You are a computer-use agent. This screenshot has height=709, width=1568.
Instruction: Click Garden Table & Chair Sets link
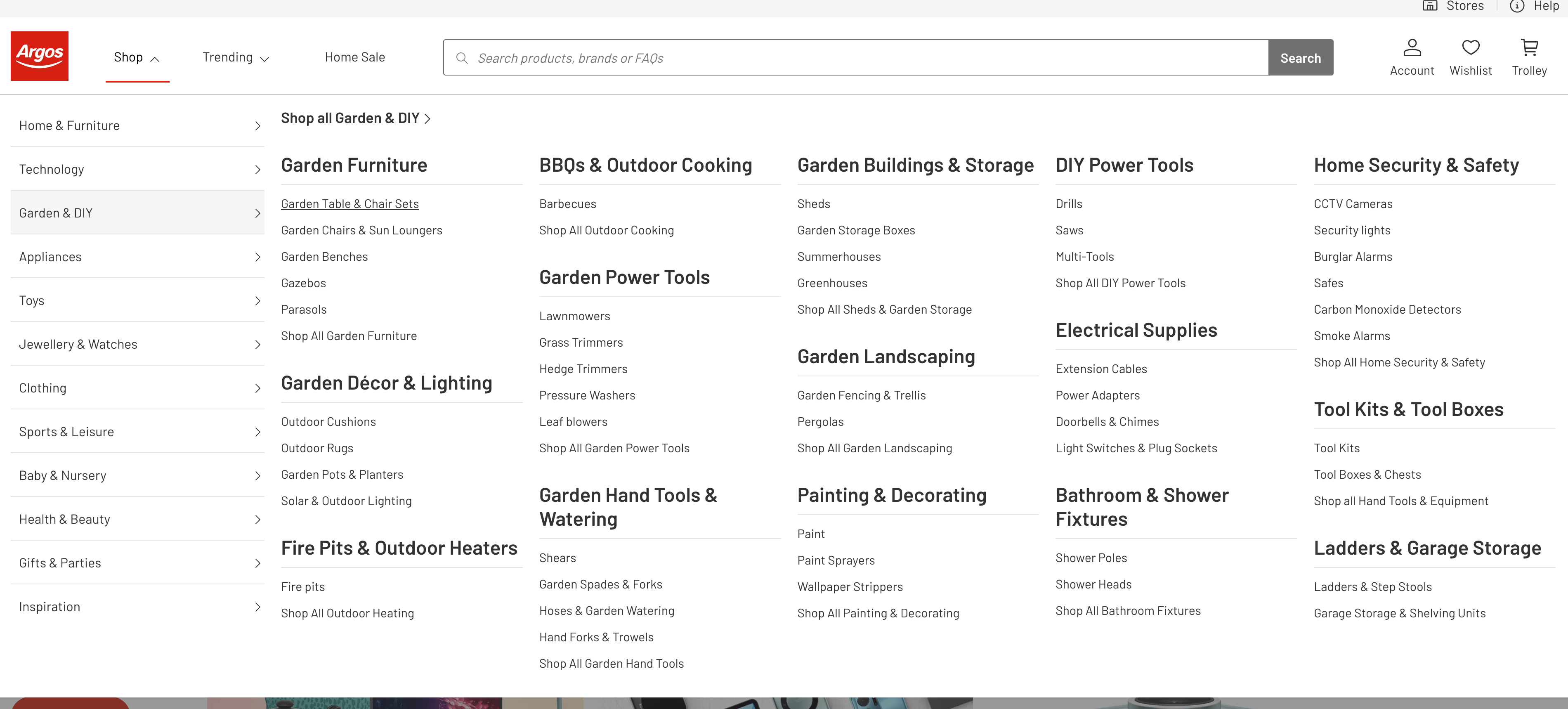[350, 203]
